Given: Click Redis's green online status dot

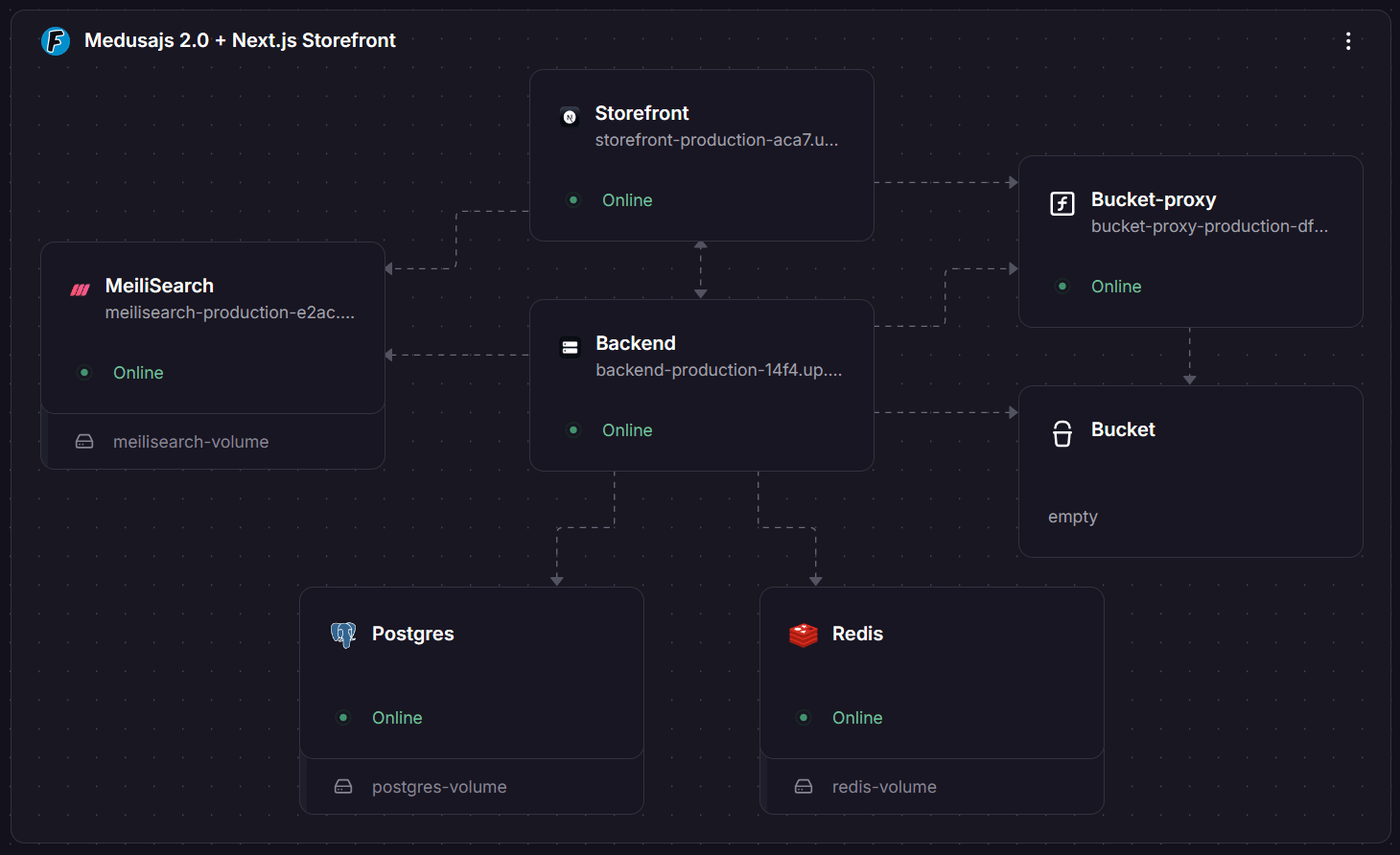Looking at the screenshot, I should click(804, 718).
